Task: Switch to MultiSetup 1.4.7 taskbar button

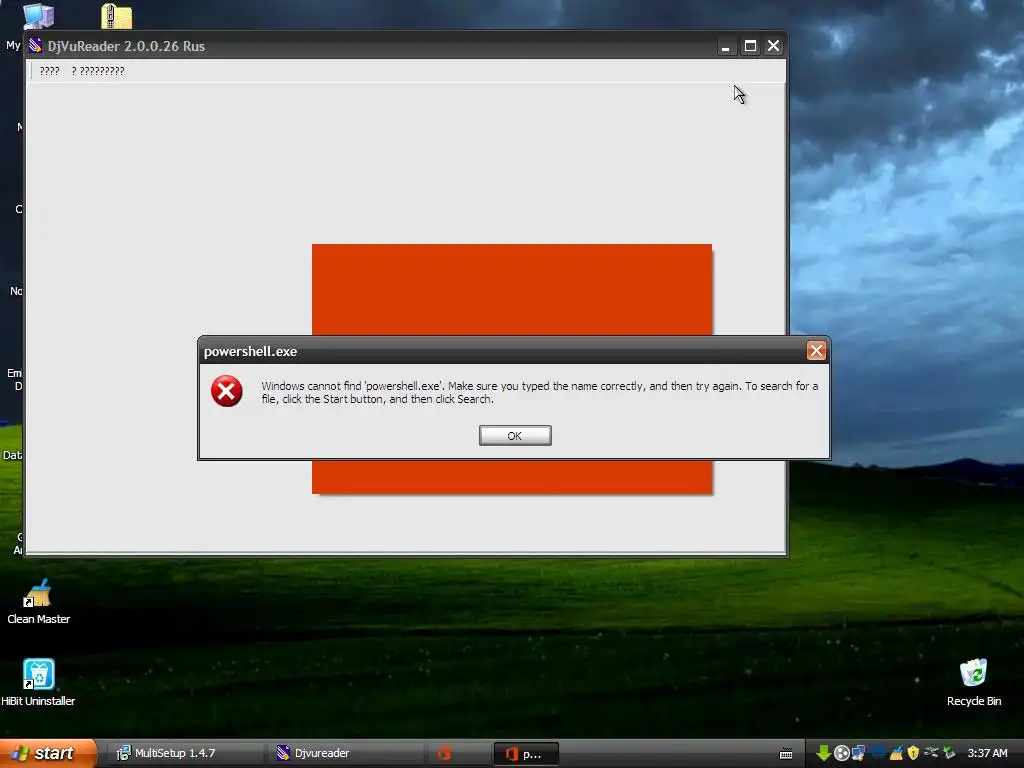Action: point(183,753)
